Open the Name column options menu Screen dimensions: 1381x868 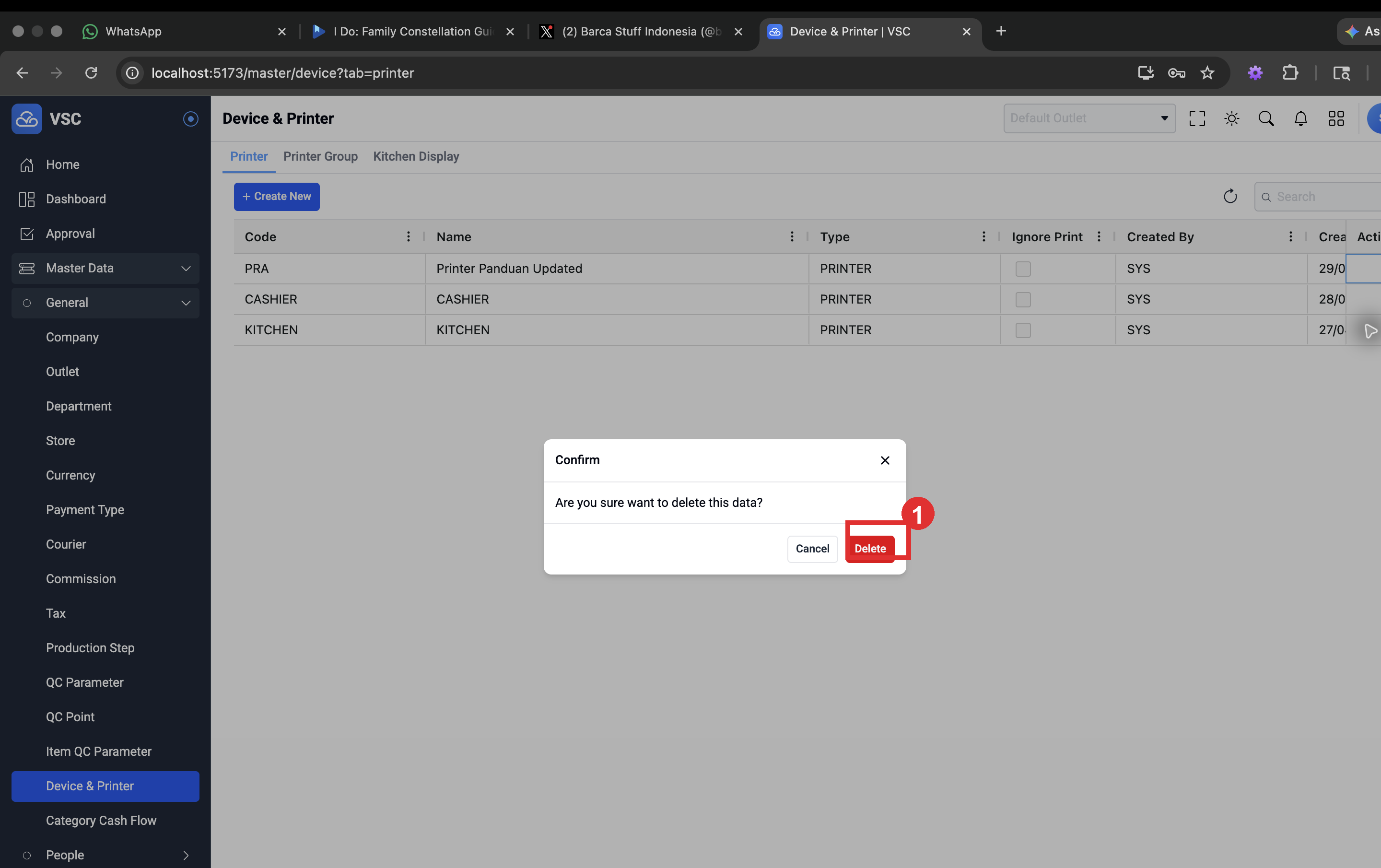[791, 237]
